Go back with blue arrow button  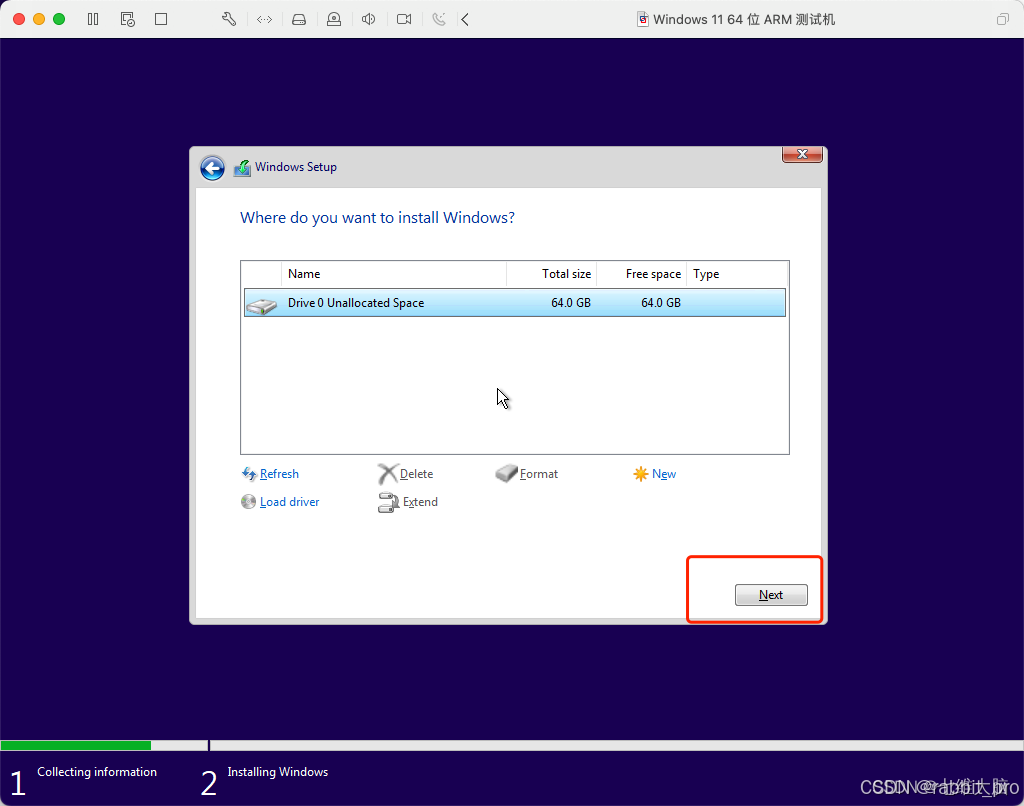tap(212, 168)
